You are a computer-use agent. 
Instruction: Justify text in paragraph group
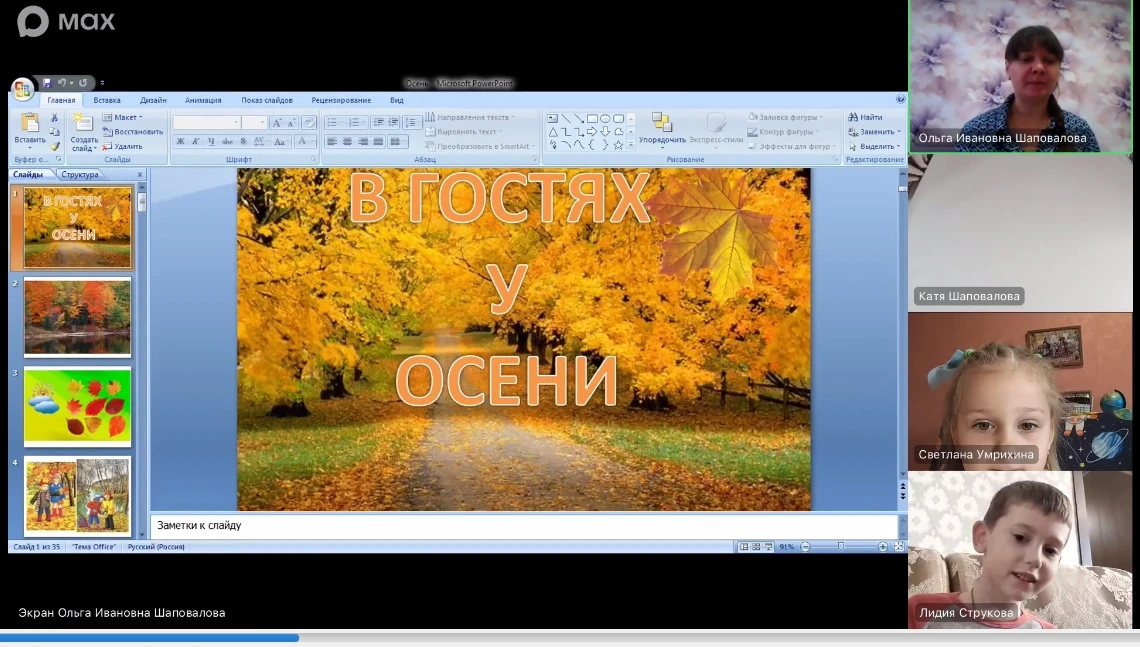point(378,142)
